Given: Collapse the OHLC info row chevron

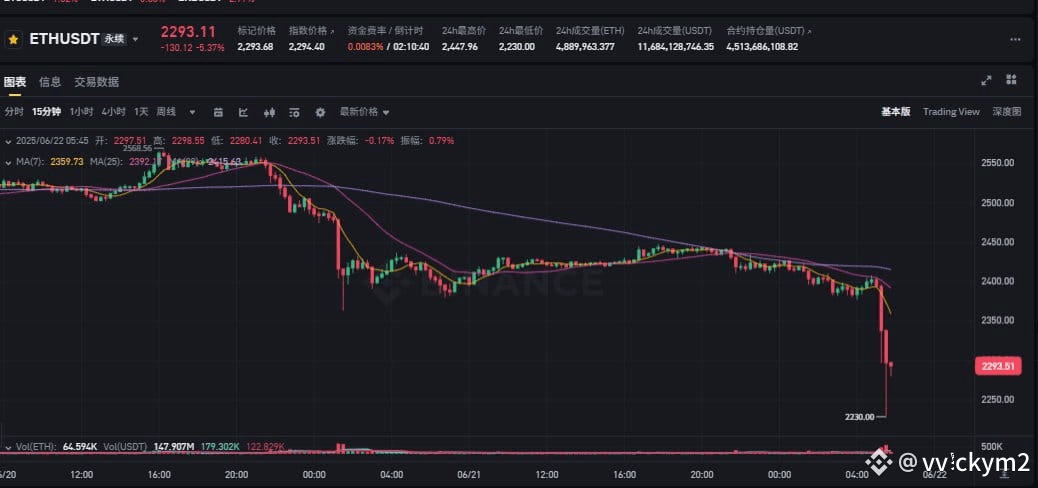Looking at the screenshot, I should [x=7, y=141].
